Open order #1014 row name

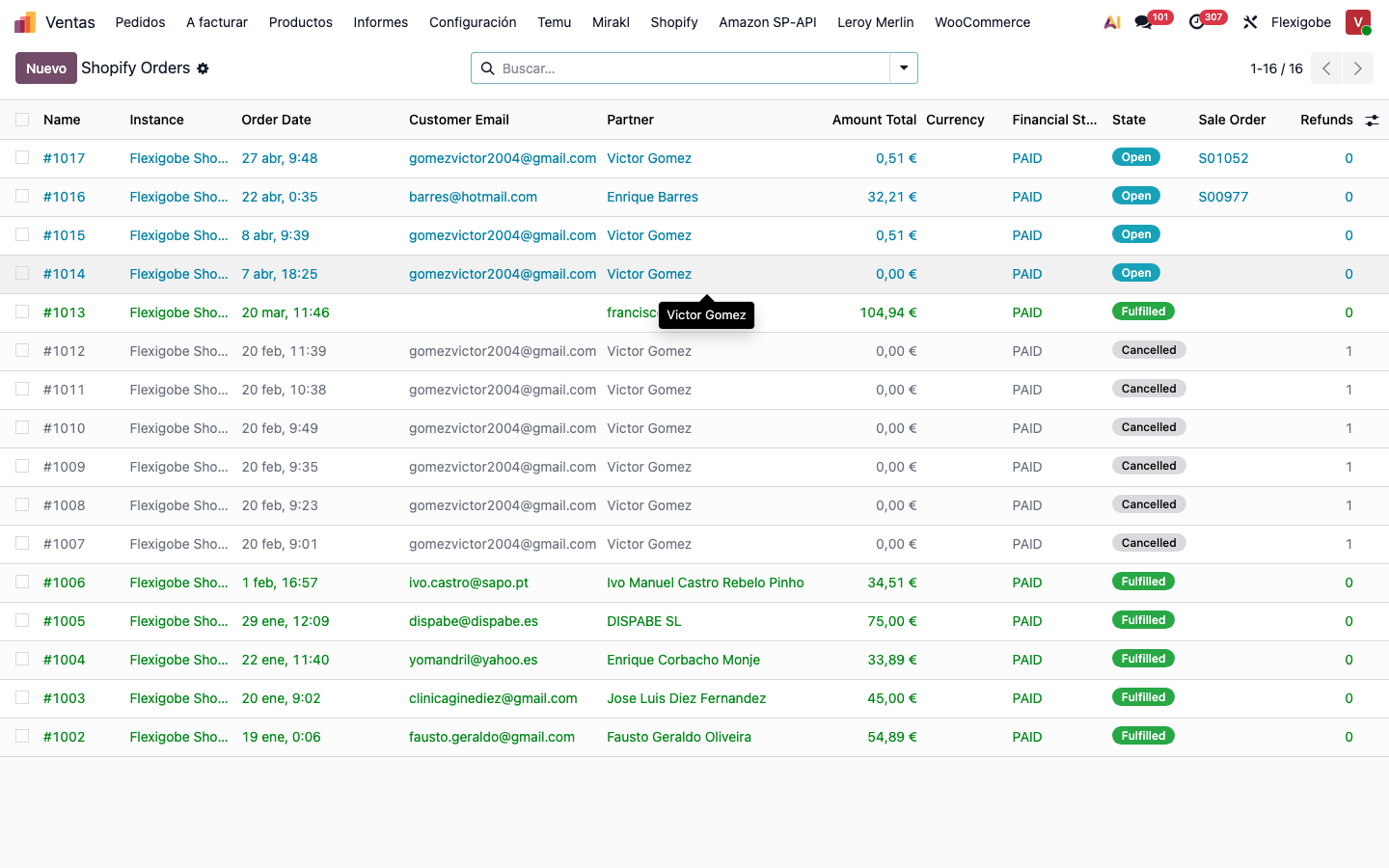pos(64,274)
